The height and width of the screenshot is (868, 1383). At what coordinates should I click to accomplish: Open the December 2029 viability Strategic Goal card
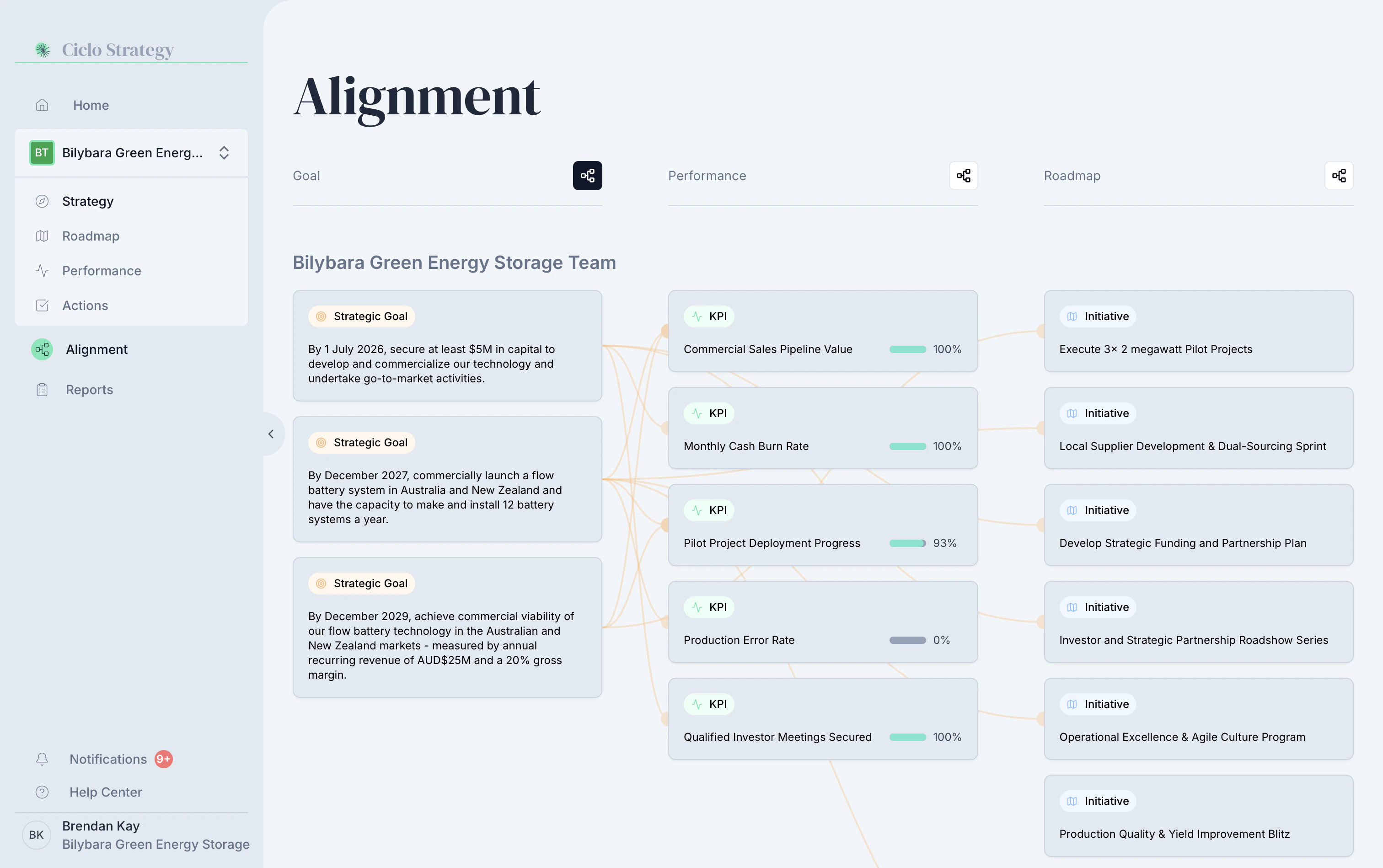[x=447, y=627]
